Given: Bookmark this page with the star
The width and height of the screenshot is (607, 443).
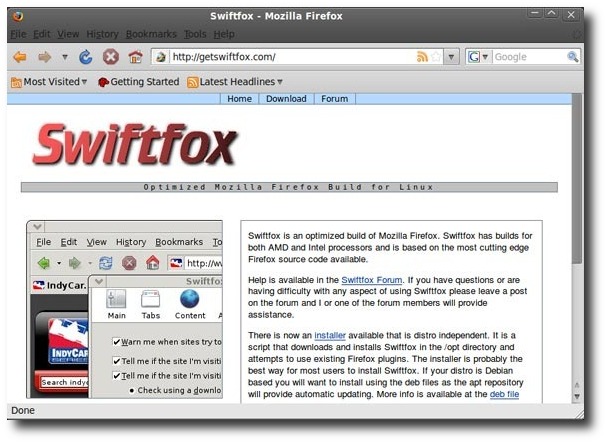Looking at the screenshot, I should coord(436,57).
